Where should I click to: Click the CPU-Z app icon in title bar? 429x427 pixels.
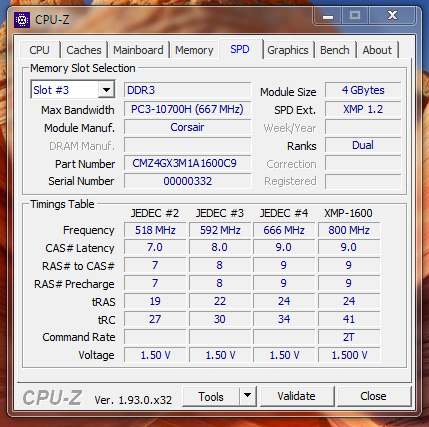click(x=22, y=20)
